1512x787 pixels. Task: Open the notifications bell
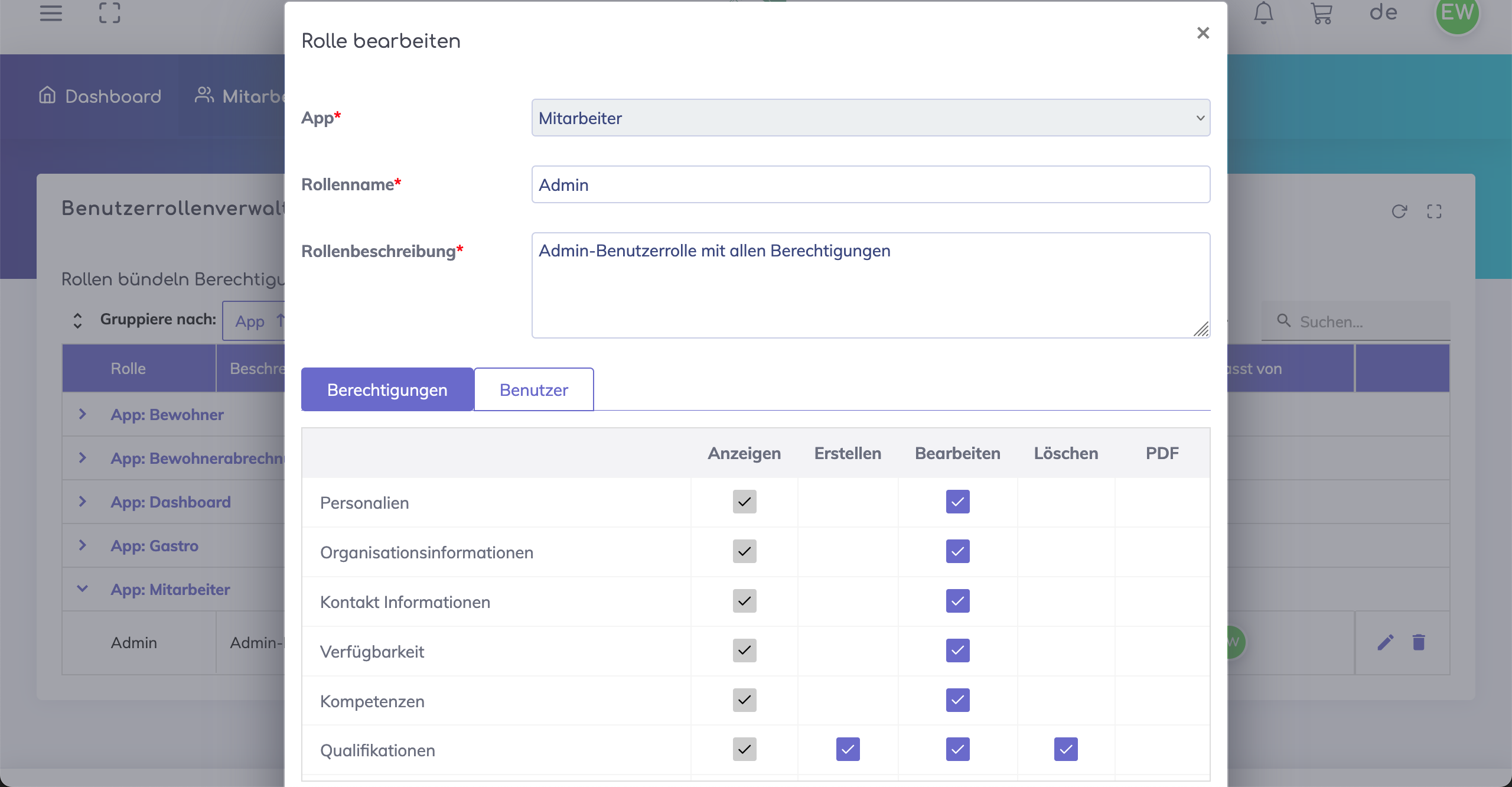(x=1263, y=13)
